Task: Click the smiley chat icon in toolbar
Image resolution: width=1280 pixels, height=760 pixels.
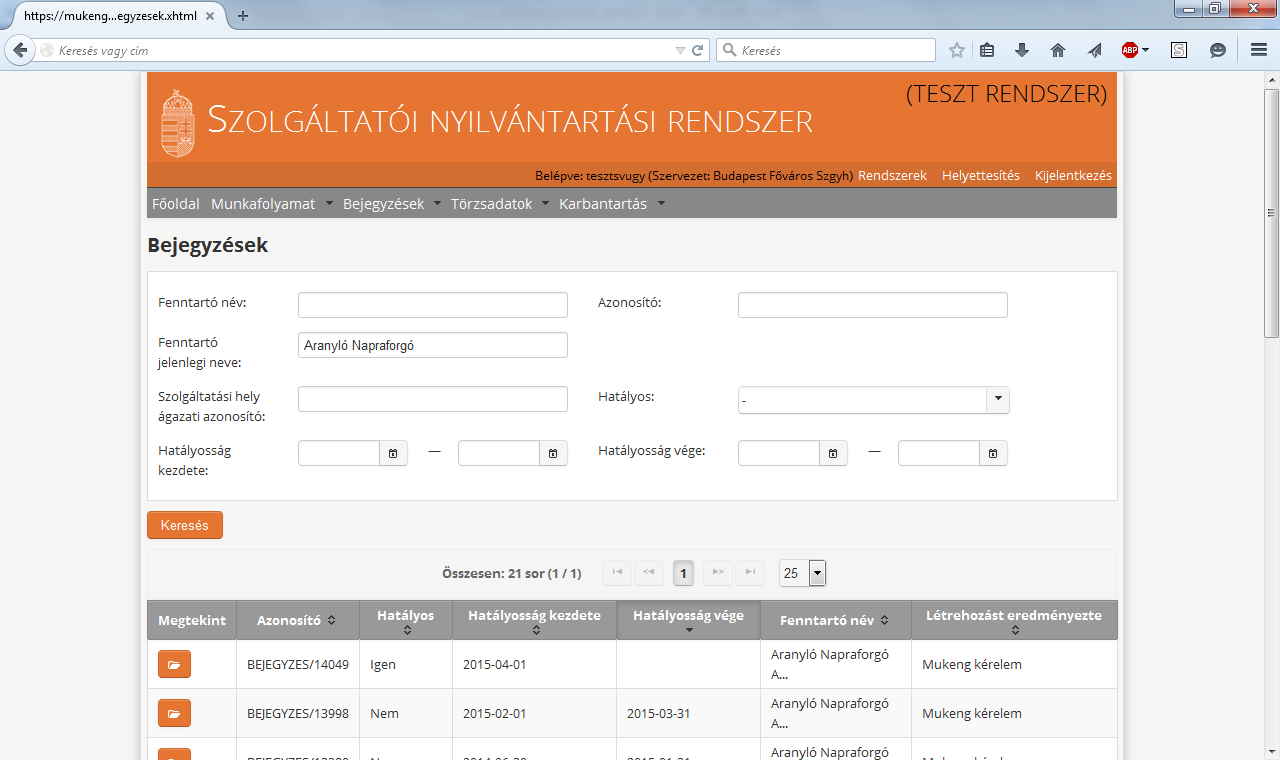Action: (1218, 50)
